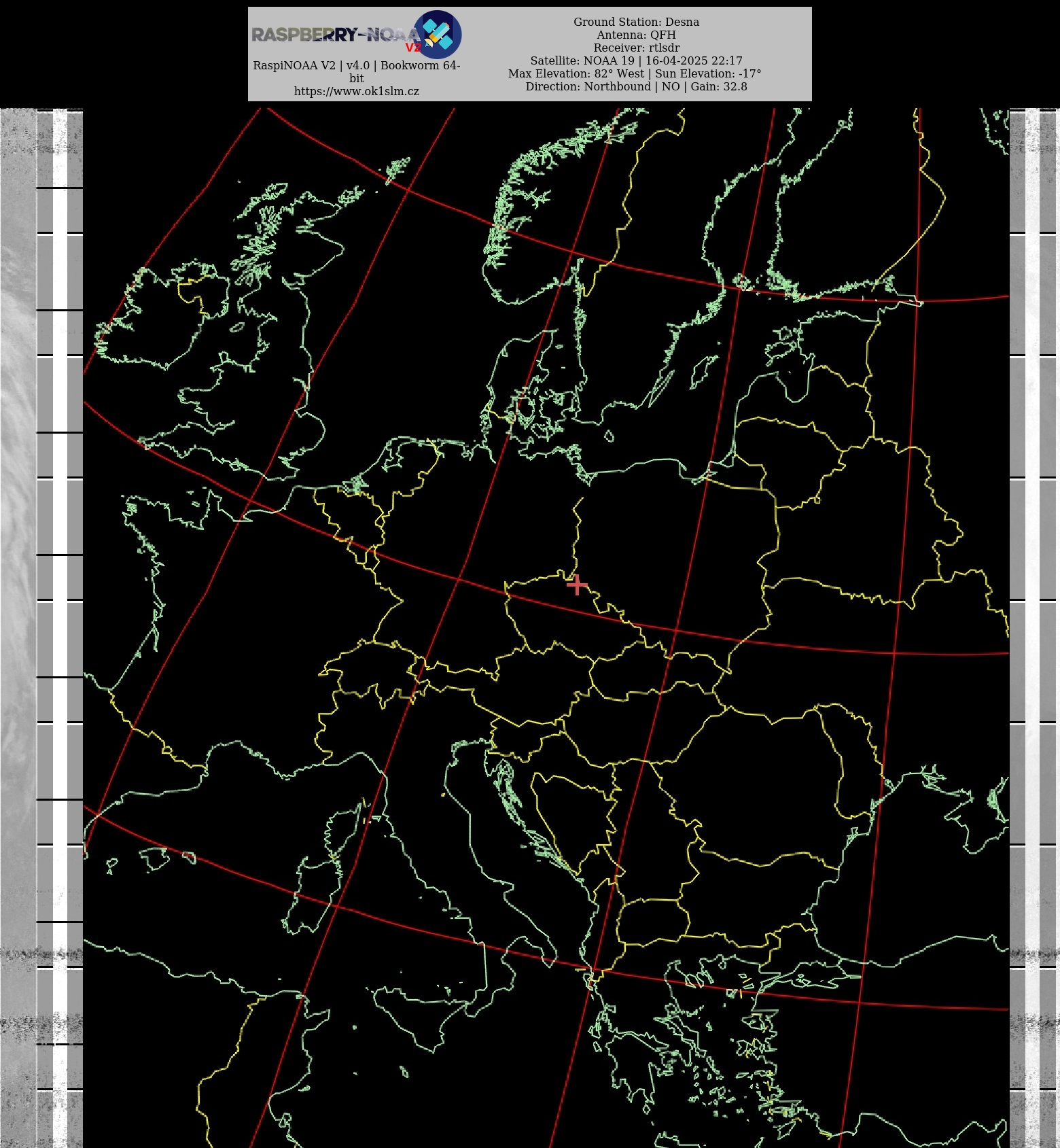Click 'Satellite: NOAA 19 | 16-04-2025 22:17' text

636,60
